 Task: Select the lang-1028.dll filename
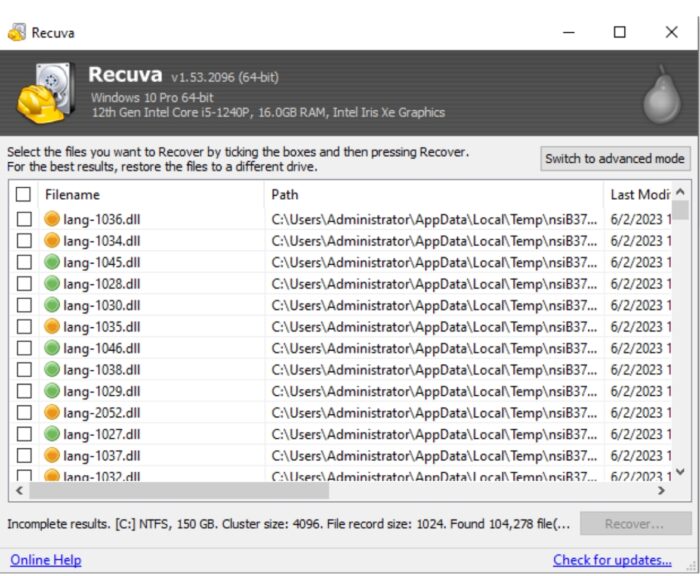(102, 284)
